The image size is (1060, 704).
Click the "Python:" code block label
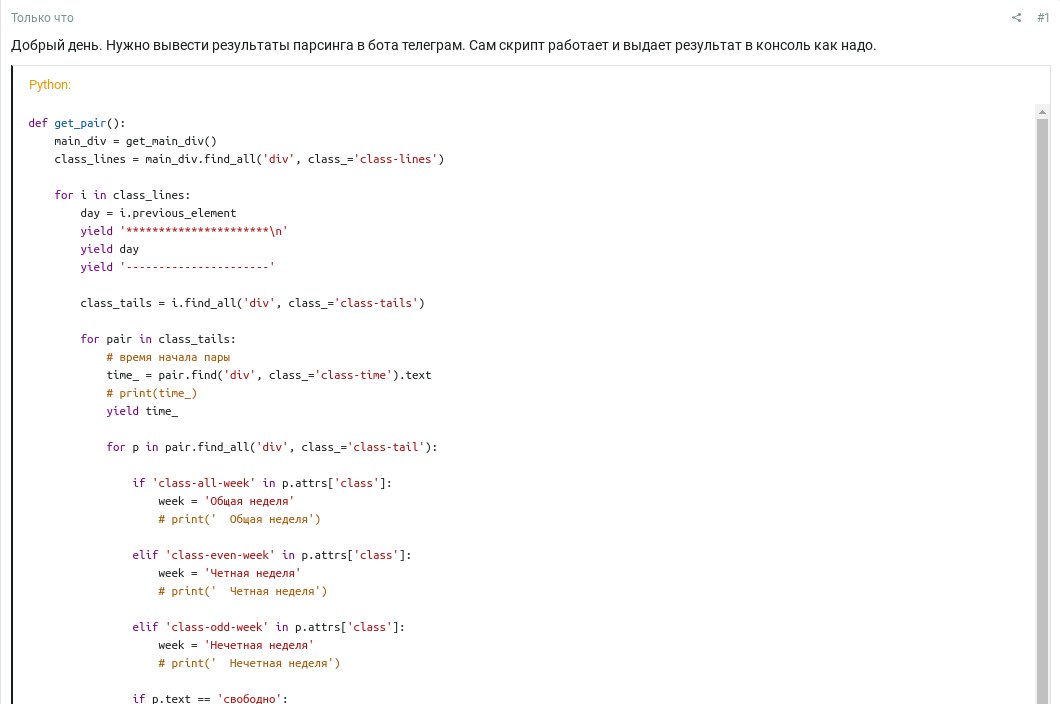[49, 85]
